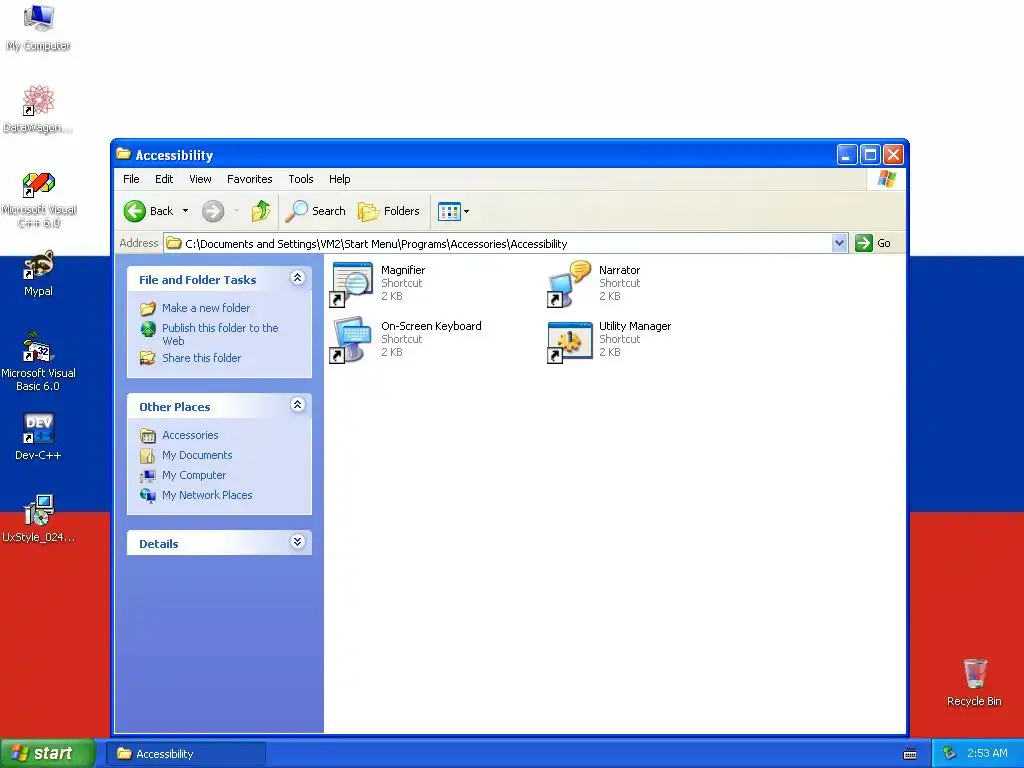This screenshot has width=1024, height=768.
Task: Select the Utility Manager shortcut icon
Action: point(569,340)
